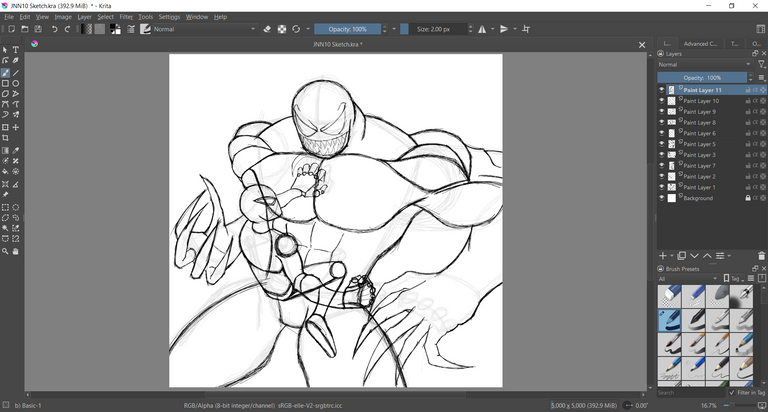Select the Move tool
768x412 pixels.
pyautogui.click(x=16, y=127)
